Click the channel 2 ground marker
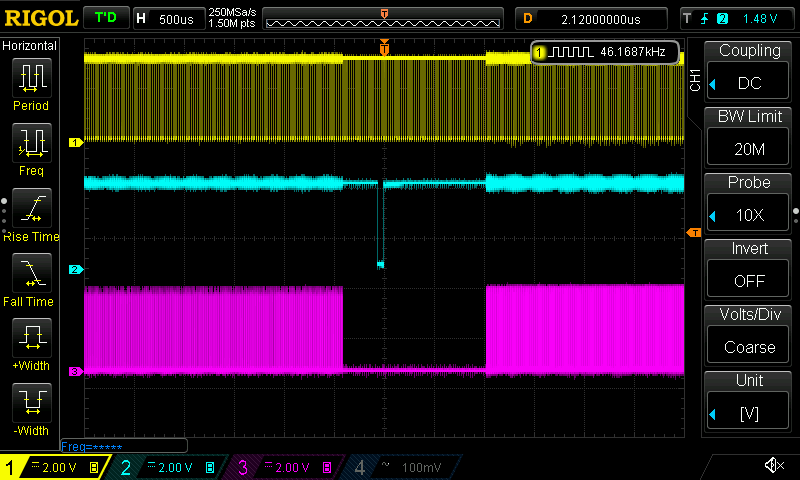Viewport: 800px width, 480px height. (x=76, y=269)
